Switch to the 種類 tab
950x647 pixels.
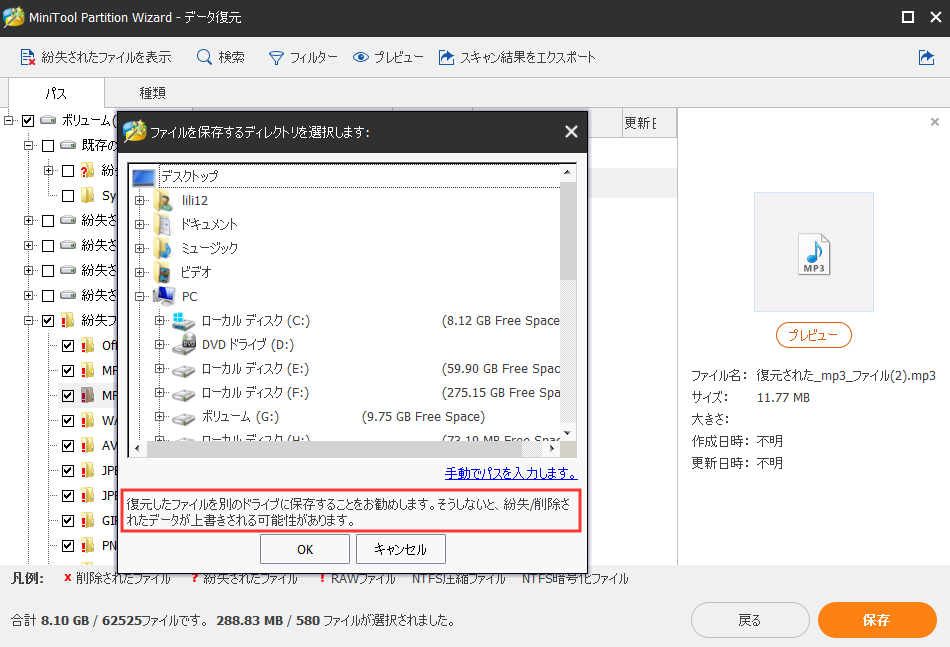coord(153,93)
